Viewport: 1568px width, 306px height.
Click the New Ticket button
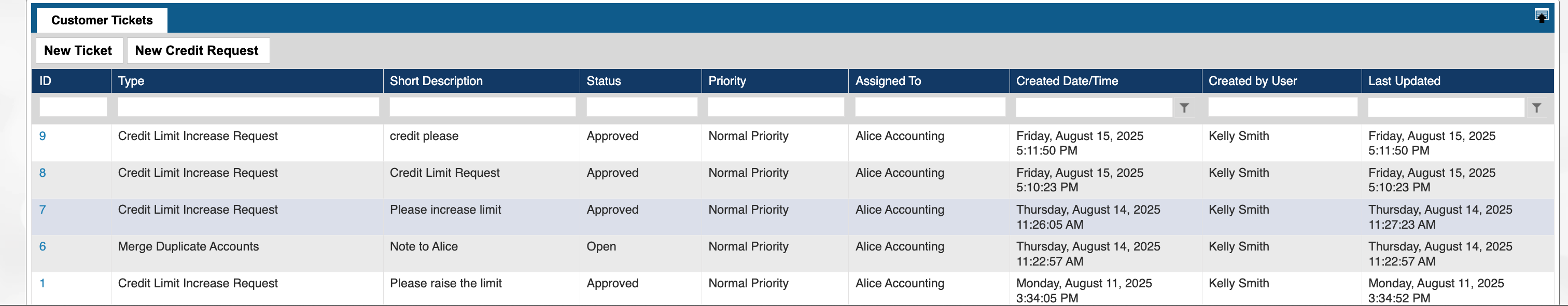point(78,50)
